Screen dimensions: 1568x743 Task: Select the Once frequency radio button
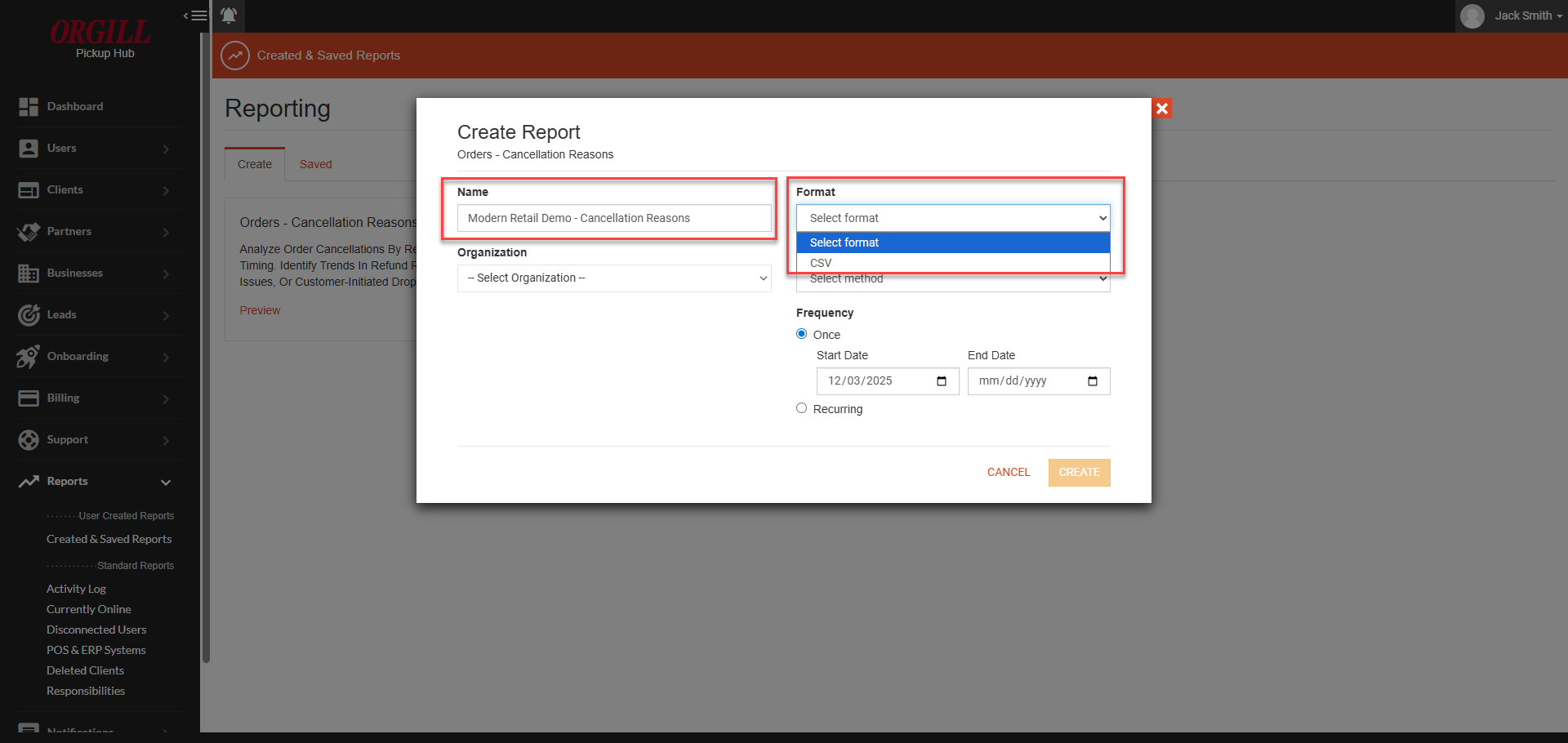[x=802, y=334]
